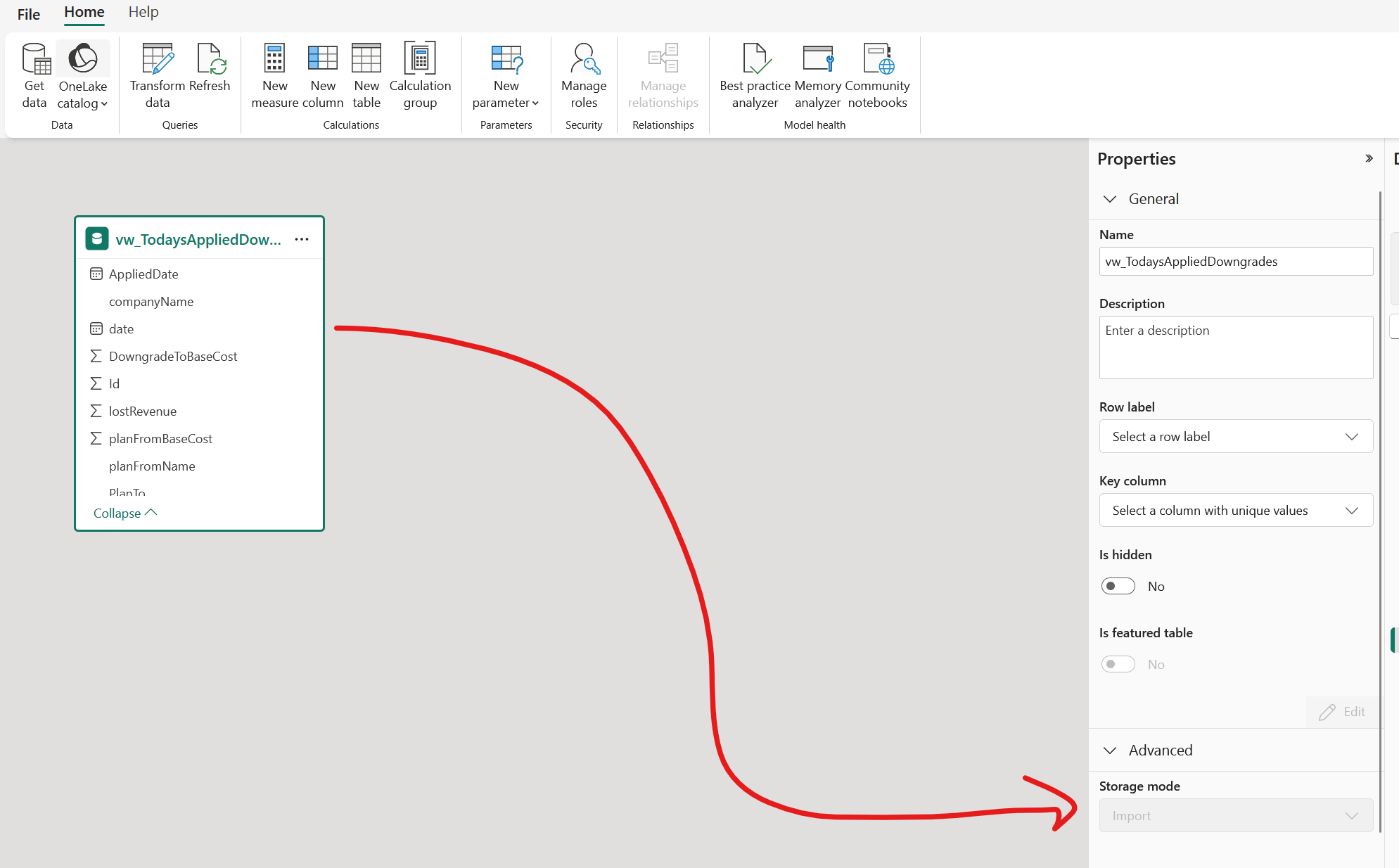The width and height of the screenshot is (1399, 868).
Task: Create a New measure
Action: click(275, 76)
